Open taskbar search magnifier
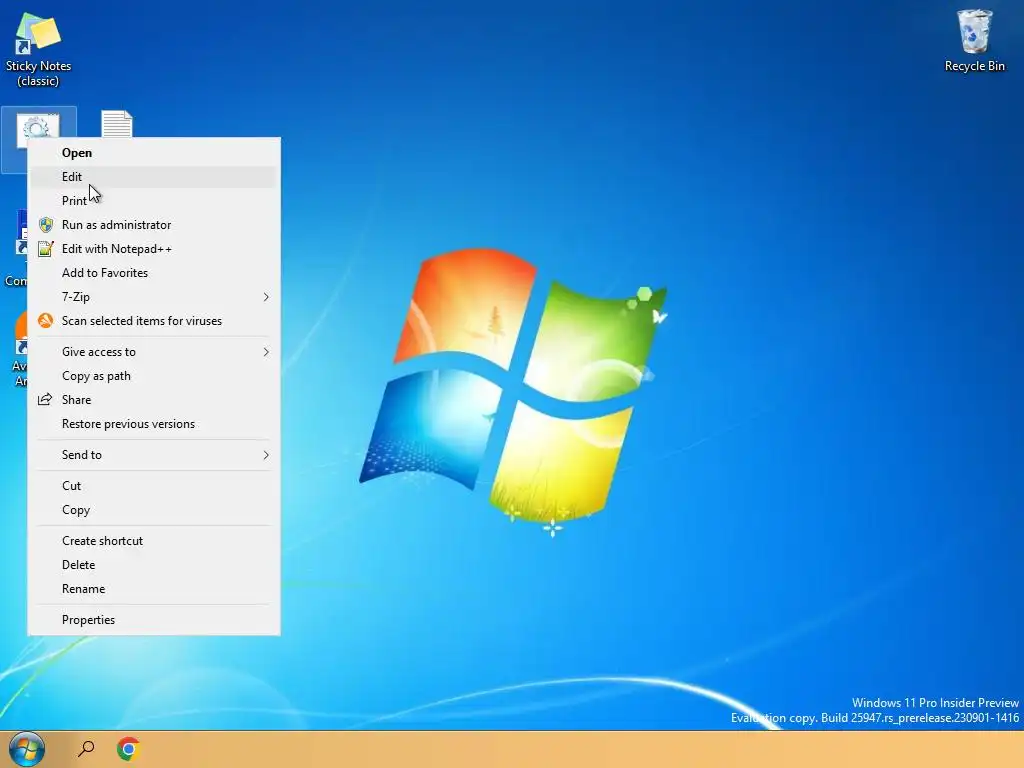1024x768 pixels. point(86,748)
